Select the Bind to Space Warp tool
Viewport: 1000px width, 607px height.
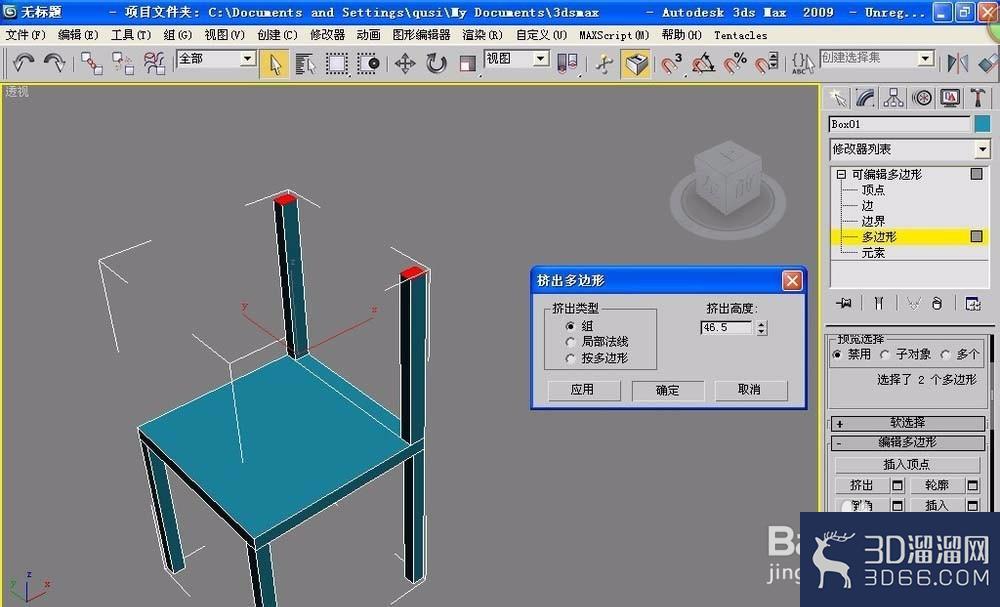154,63
